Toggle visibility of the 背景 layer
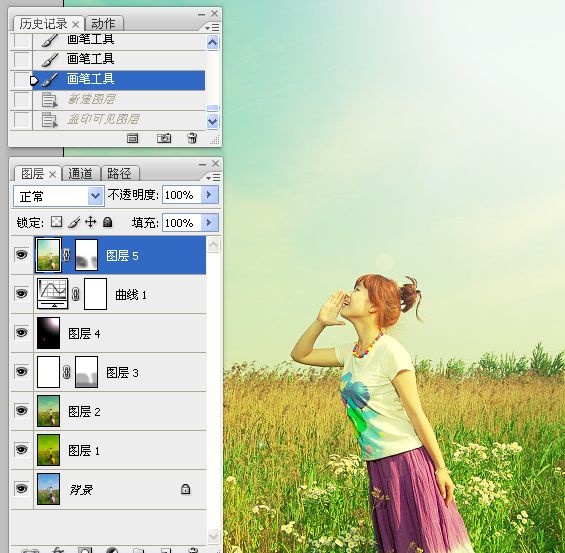565x553 pixels. tap(22, 489)
